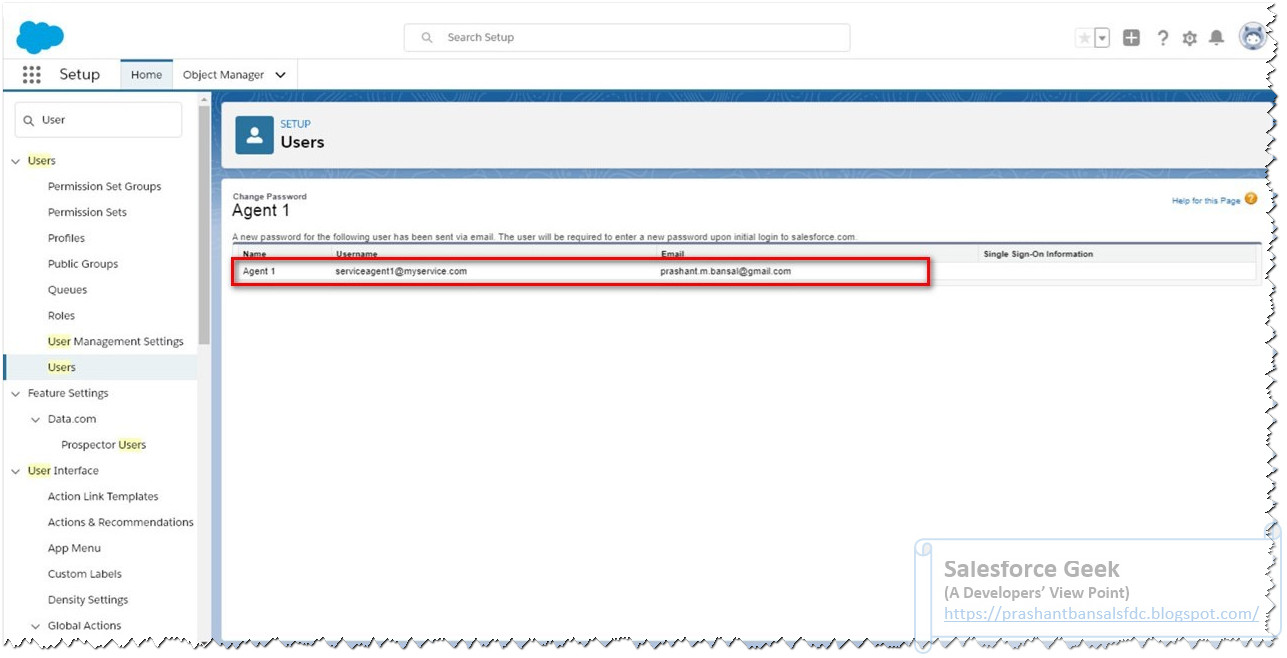
Task: Open Action Link Templates in sidebar
Action: pyautogui.click(x=103, y=497)
